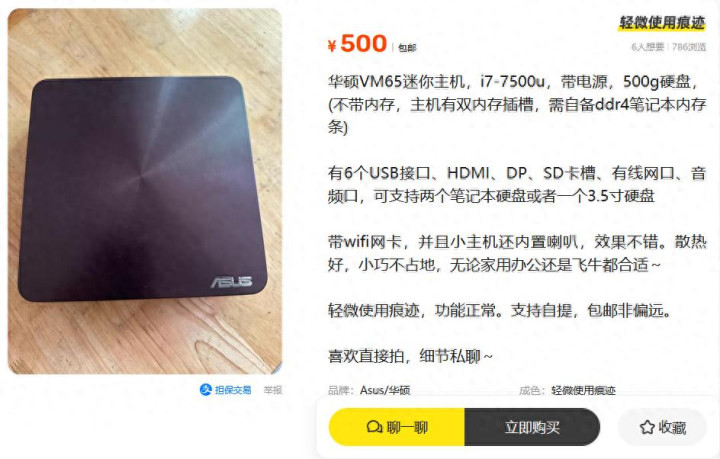Open the 担保交易 guarantee link
The width and height of the screenshot is (720, 459).
[225, 390]
